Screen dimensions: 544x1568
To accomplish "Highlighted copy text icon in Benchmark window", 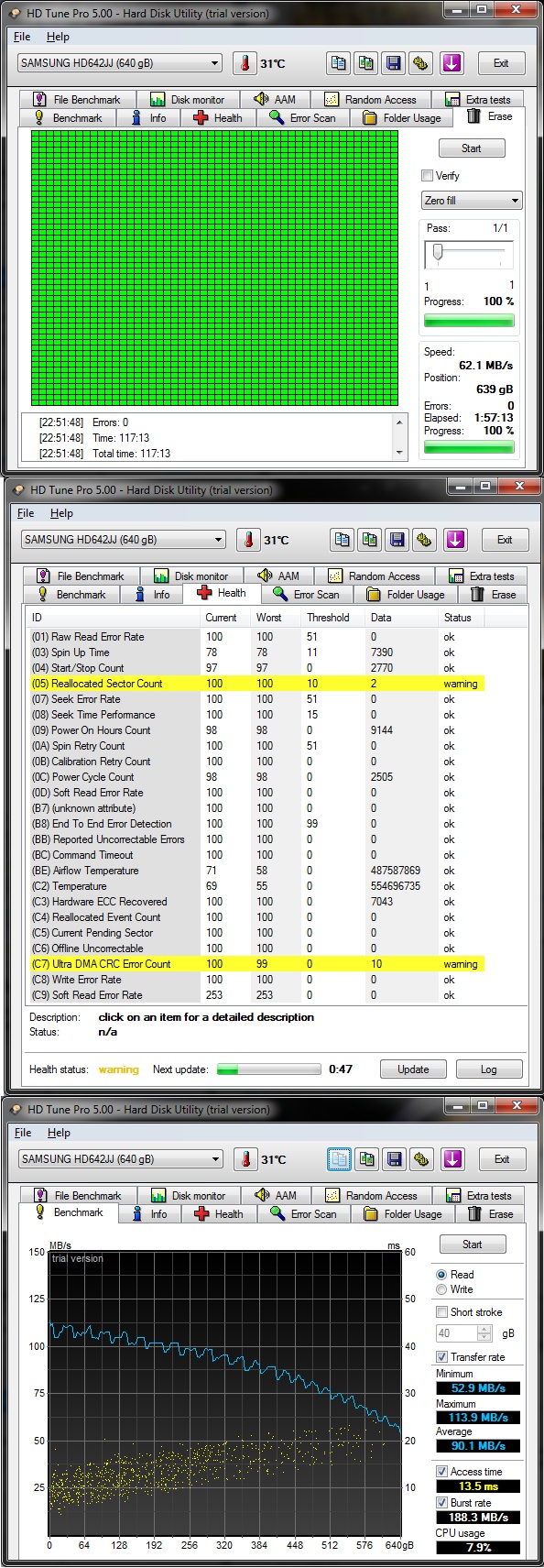I will (340, 1159).
